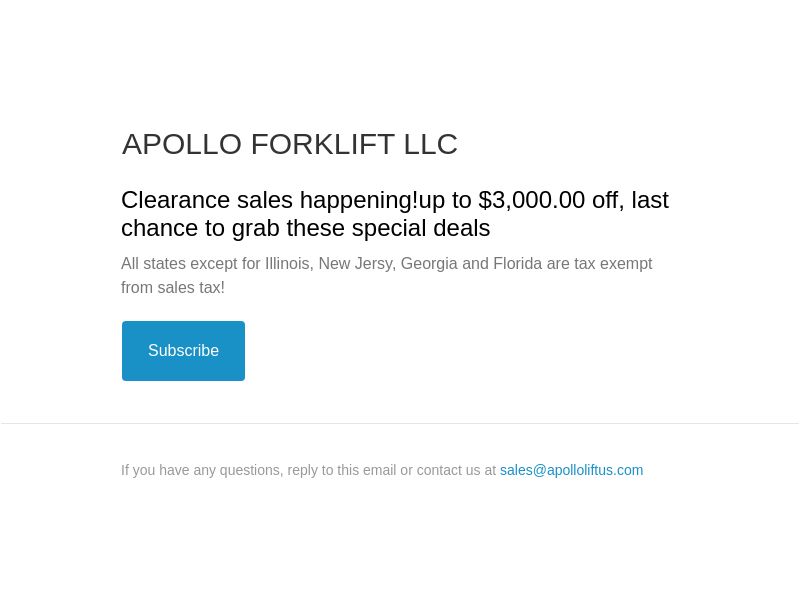Click the horizontal divider above the footer
800x600 pixels.
[400, 423]
